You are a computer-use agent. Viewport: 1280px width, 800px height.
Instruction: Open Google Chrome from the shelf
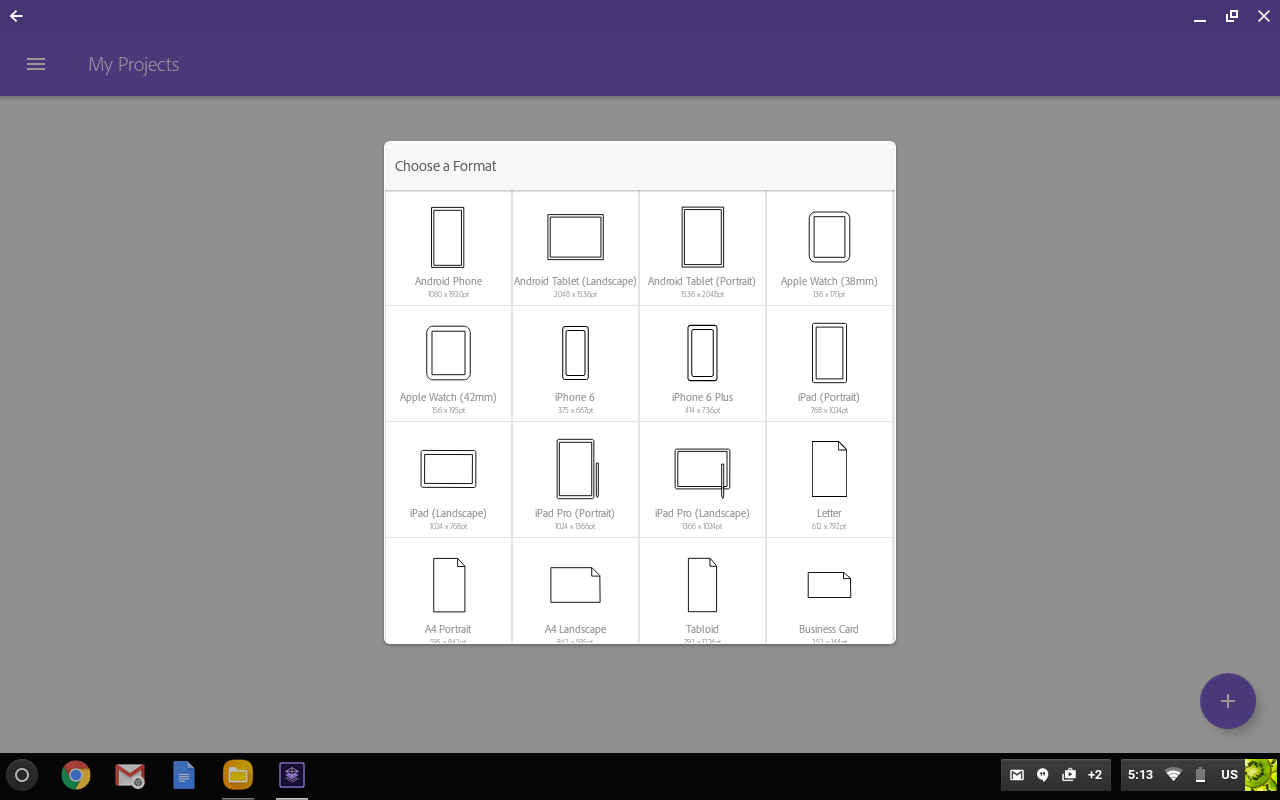(76, 775)
